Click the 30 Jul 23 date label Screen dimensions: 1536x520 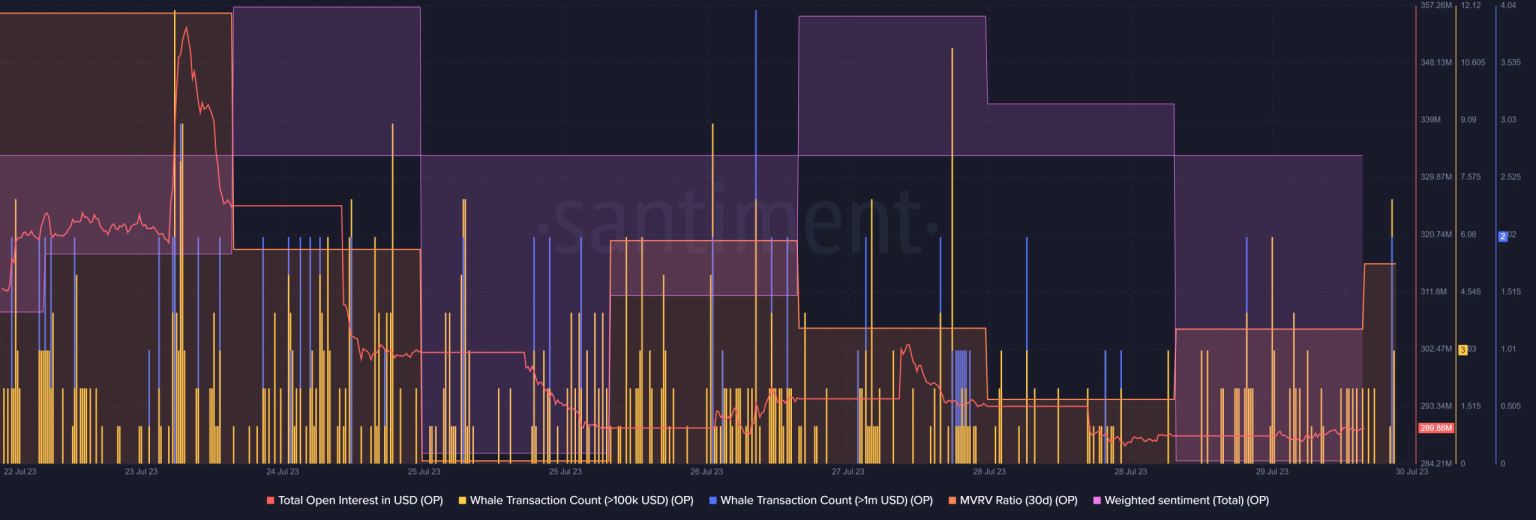click(1411, 471)
